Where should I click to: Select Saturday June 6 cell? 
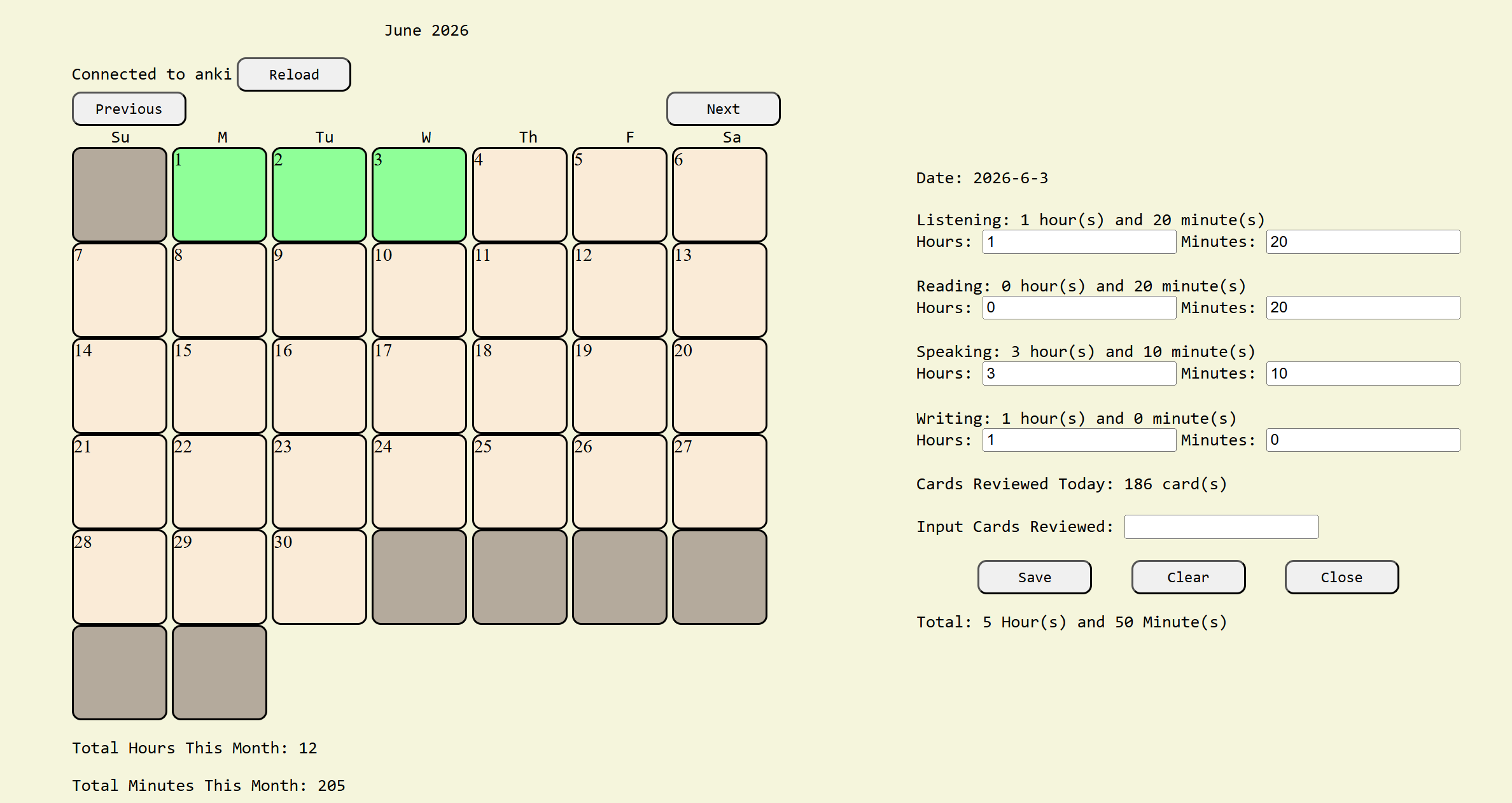click(x=720, y=195)
